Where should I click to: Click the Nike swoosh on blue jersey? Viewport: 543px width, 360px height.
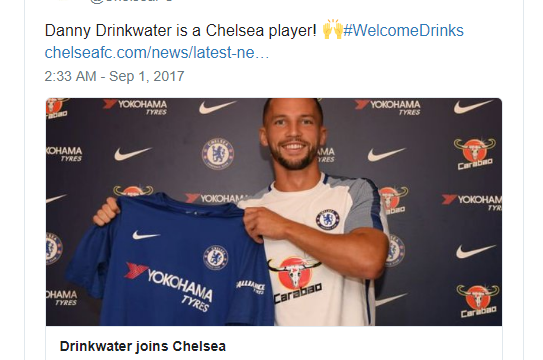click(146, 235)
